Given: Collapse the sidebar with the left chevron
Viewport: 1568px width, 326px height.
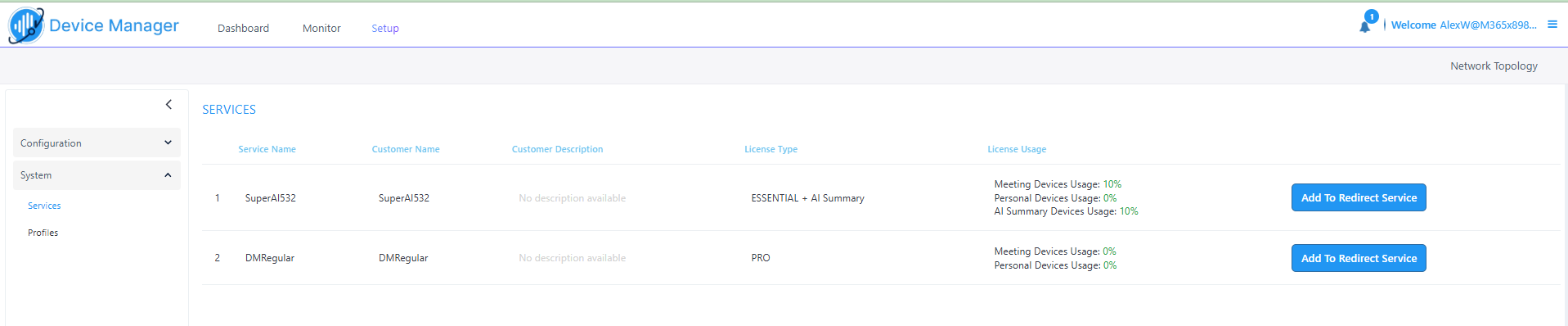Looking at the screenshot, I should (168, 104).
